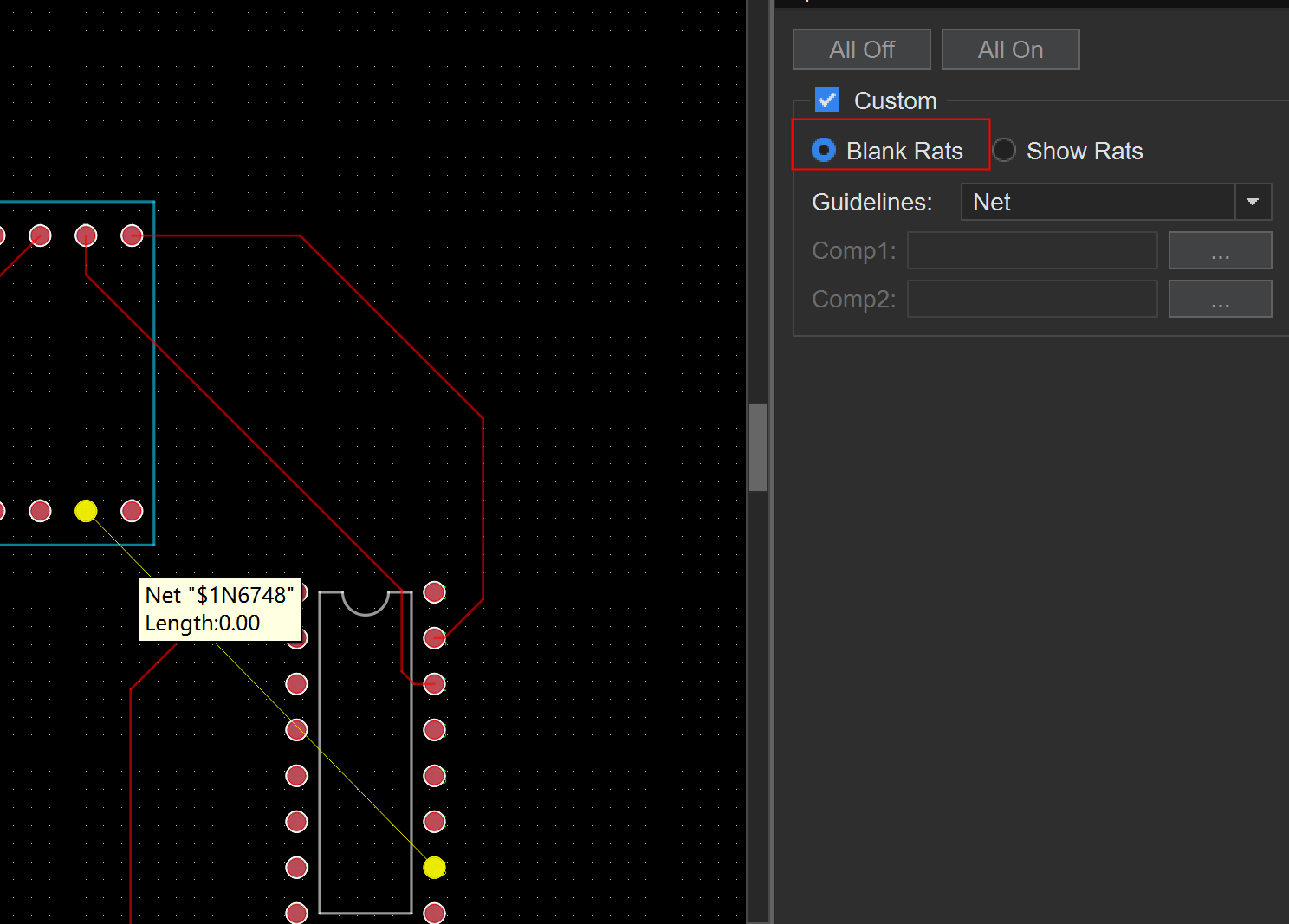This screenshot has width=1289, height=924.
Task: Click the Comp2 text field
Action: tap(1032, 299)
